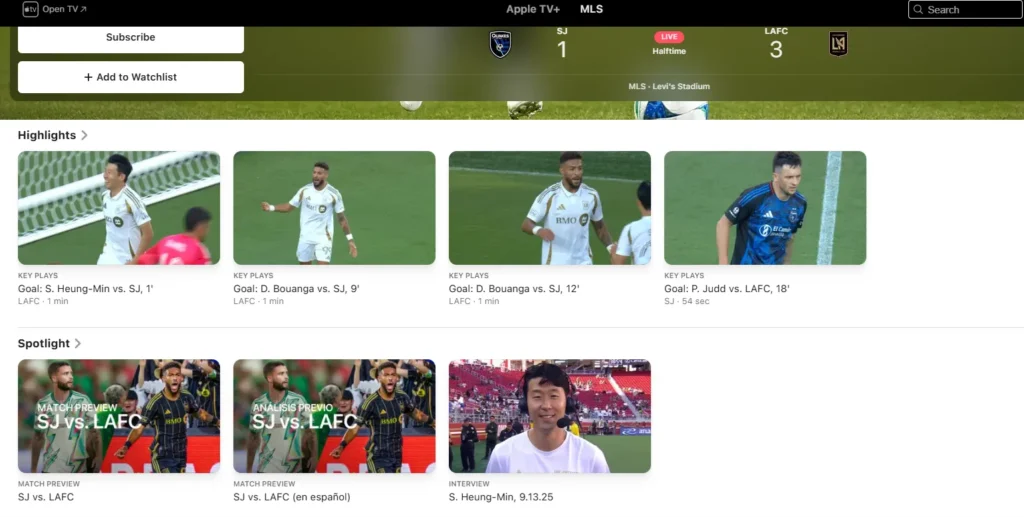Click the search magnifier icon
This screenshot has width=1024, height=517.
click(918, 10)
